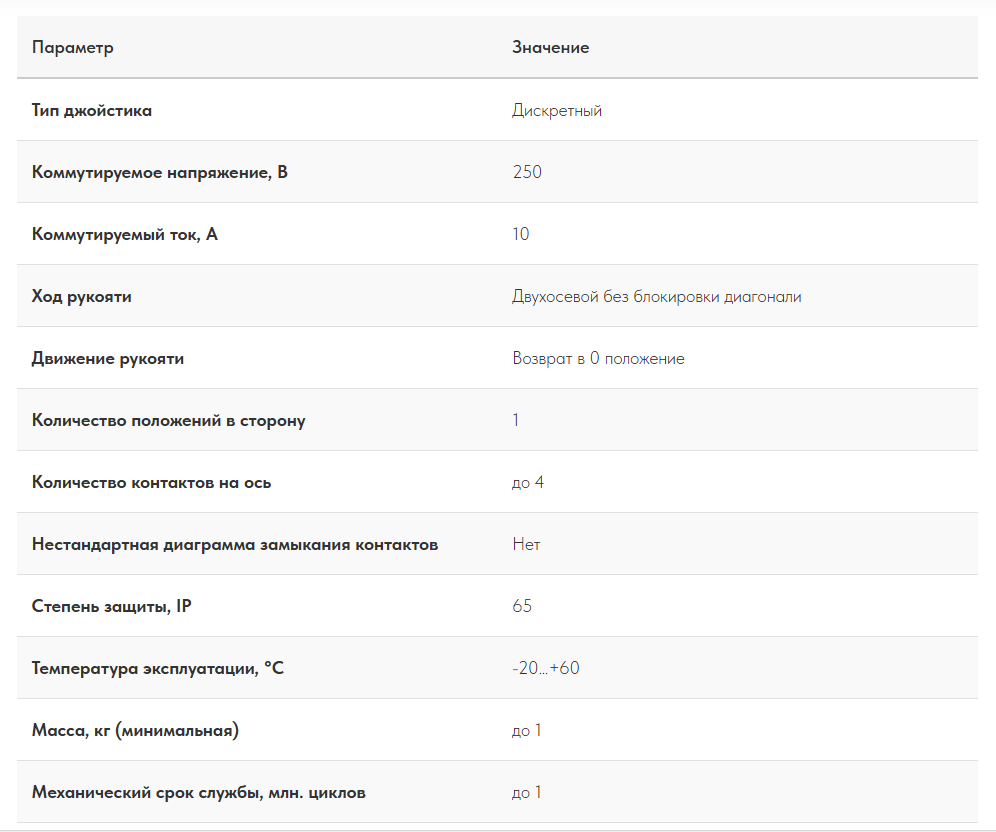Click the "Параметр" column header
996x832 pixels.
tap(73, 48)
